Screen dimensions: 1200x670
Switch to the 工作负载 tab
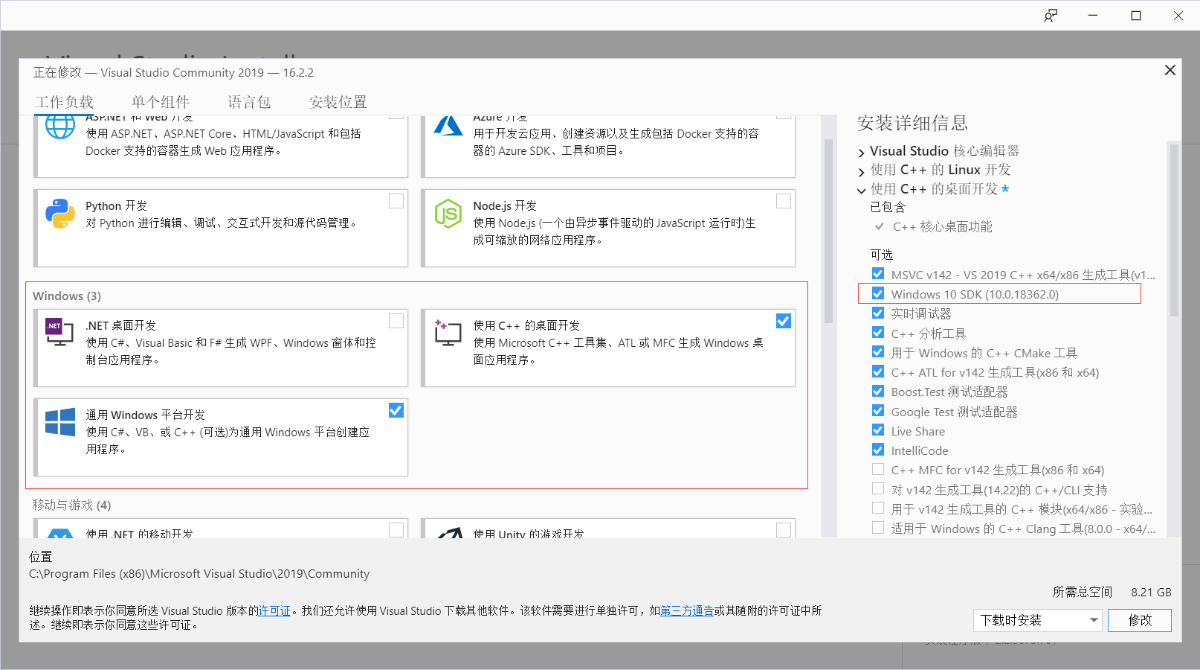(64, 102)
